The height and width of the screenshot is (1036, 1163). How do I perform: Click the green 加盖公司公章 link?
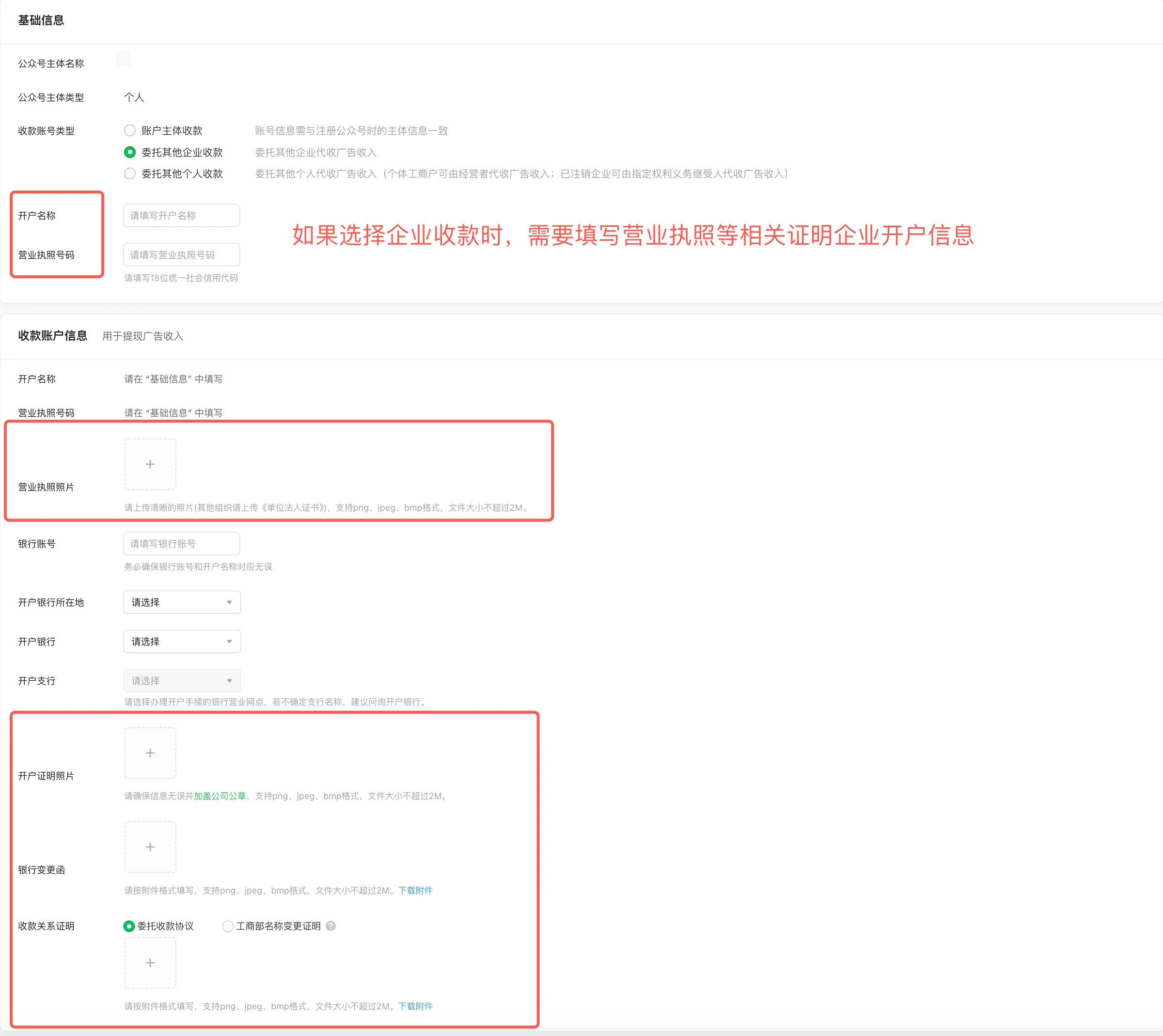coord(220,796)
